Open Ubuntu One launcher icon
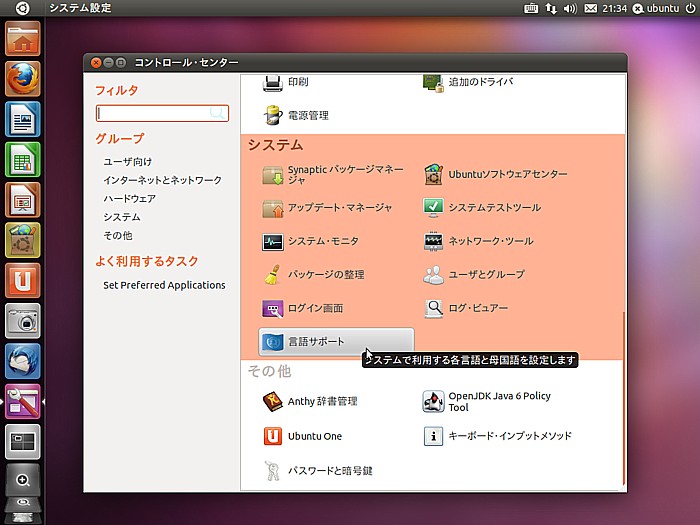Image resolution: width=700 pixels, height=525 pixels. click(23, 280)
